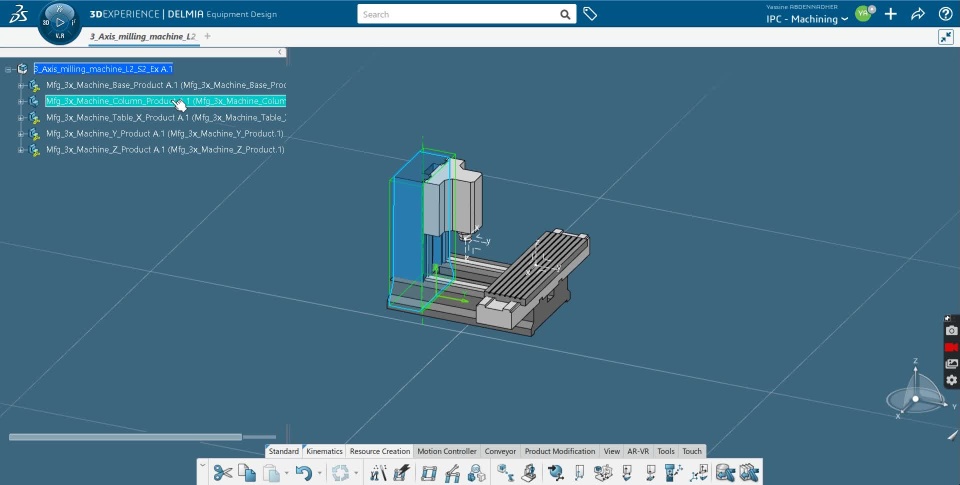Click the Cut scissors icon

click(222, 472)
